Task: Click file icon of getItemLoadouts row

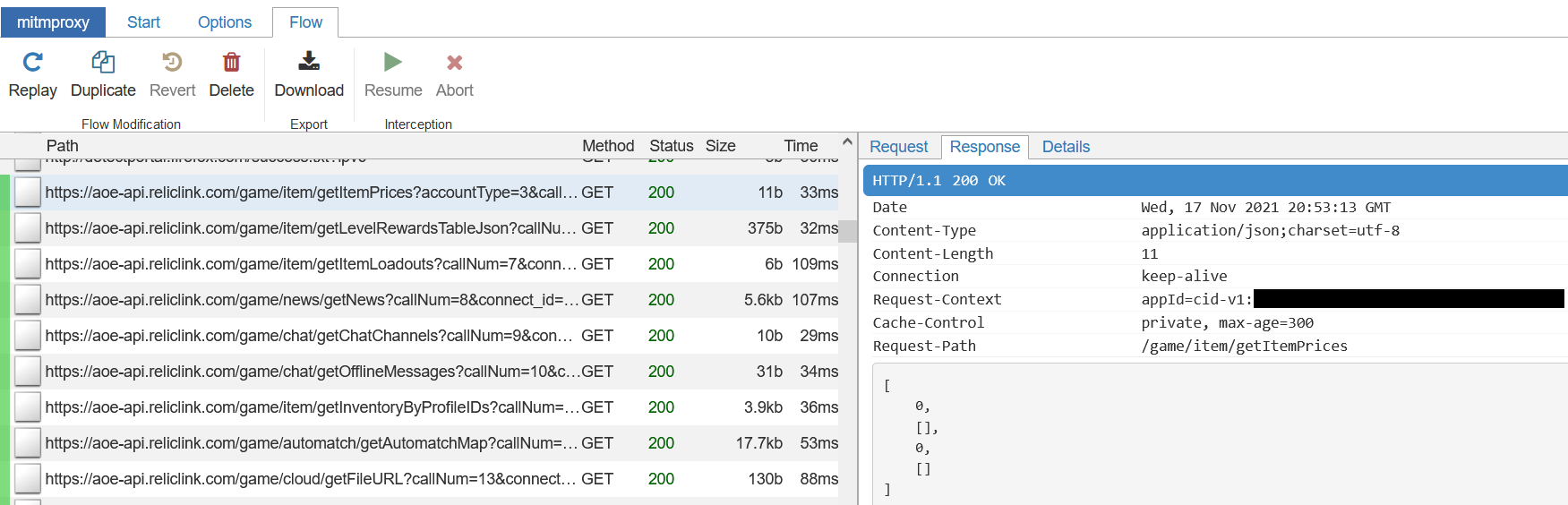Action: 28,264
